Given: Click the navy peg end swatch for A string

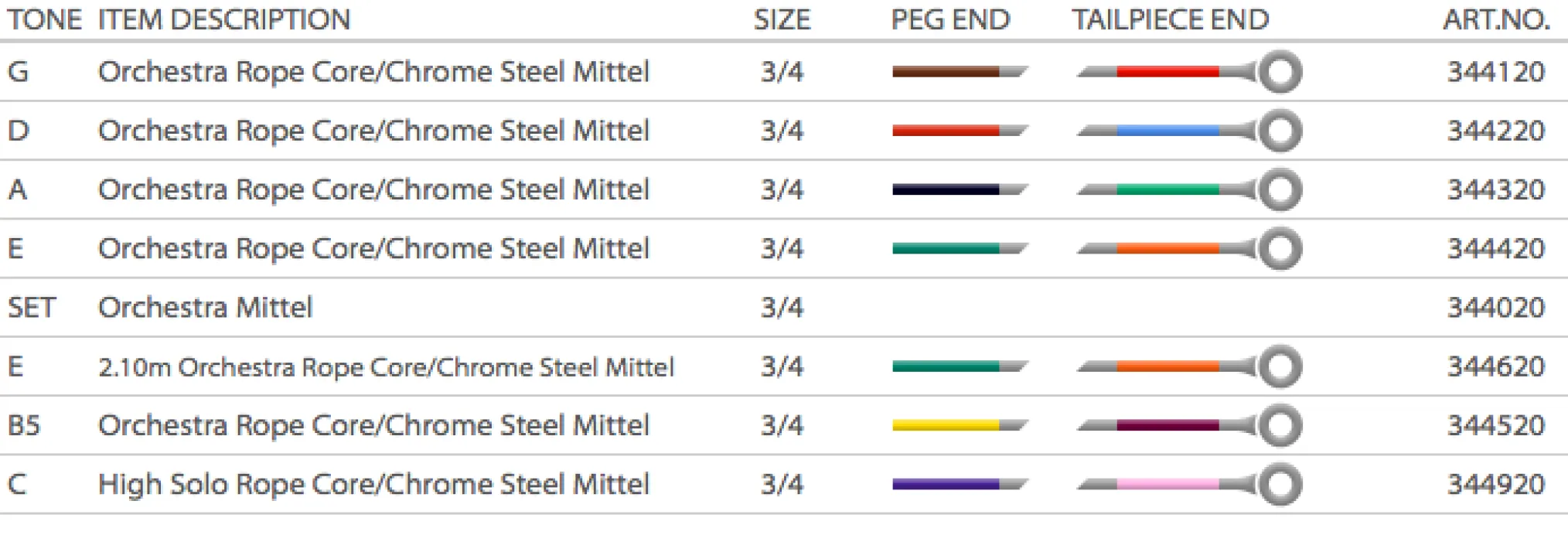Looking at the screenshot, I should point(959,190).
